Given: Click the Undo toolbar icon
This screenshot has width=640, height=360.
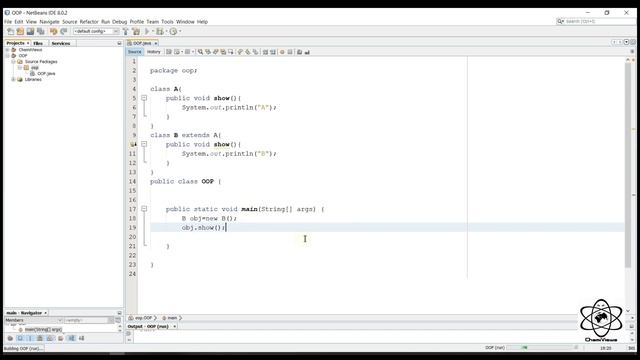Looking at the screenshot, I should pyautogui.click(x=53, y=31).
